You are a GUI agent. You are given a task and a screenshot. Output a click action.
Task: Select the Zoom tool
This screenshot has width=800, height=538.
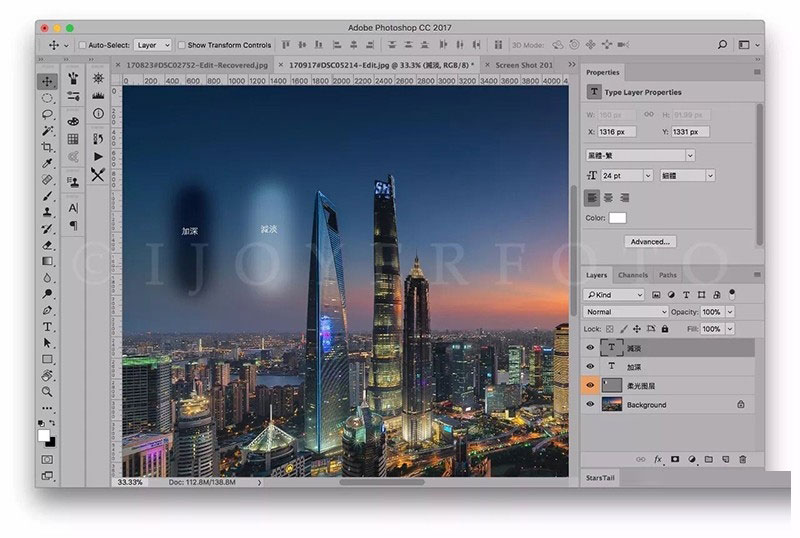47,392
